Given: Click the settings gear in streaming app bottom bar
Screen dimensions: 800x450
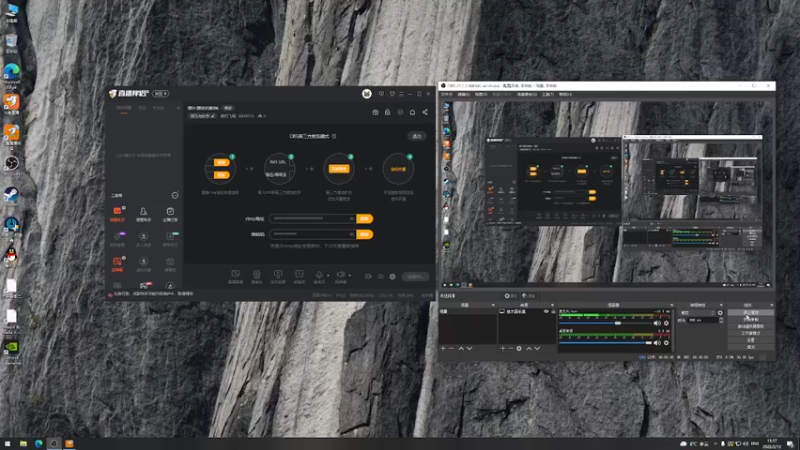Looking at the screenshot, I should (392, 277).
